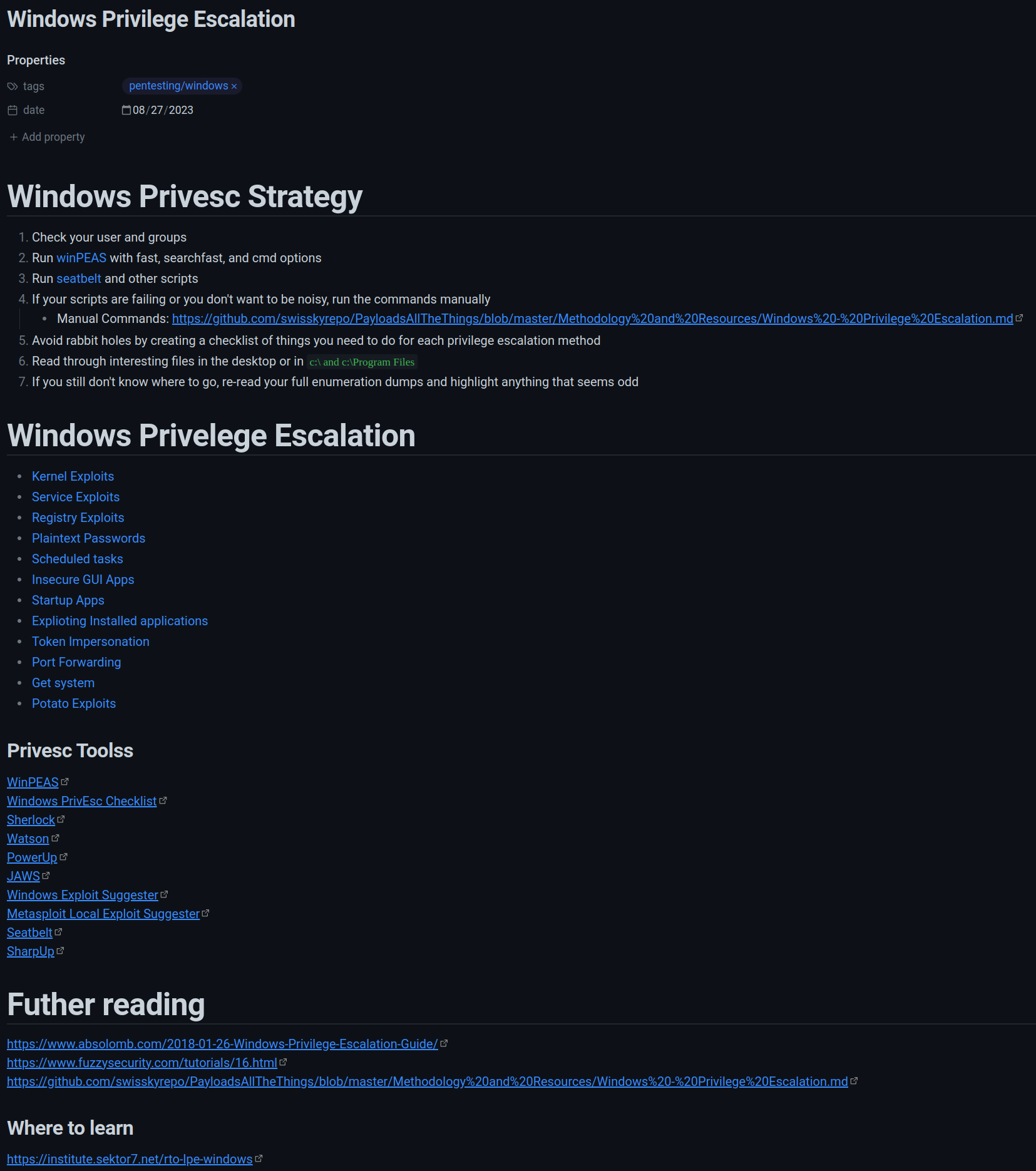Click external-link icon next to sektor7 link

click(259, 1158)
